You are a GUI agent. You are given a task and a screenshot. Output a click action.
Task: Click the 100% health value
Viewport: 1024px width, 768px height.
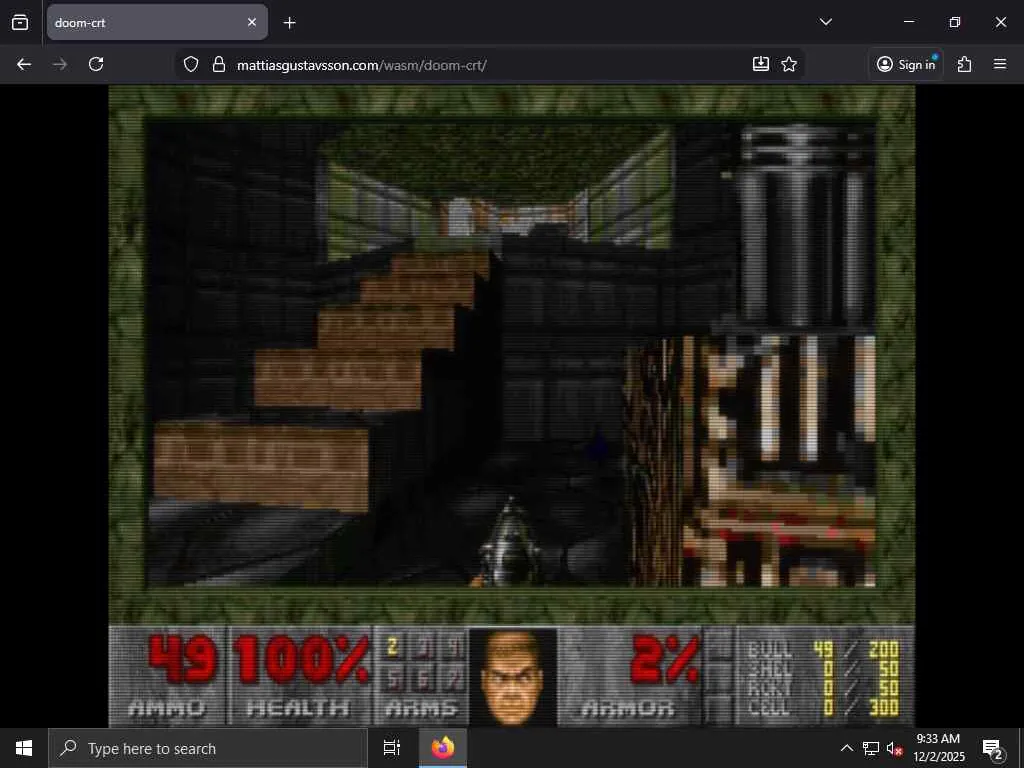pos(302,659)
